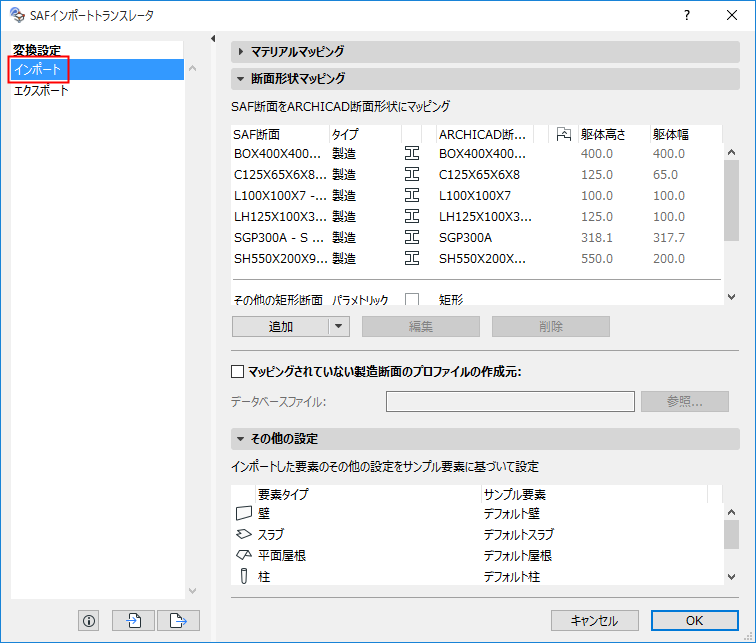Click the デフォルト壁 sample element cell
The height and width of the screenshot is (643, 756).
(x=512, y=513)
